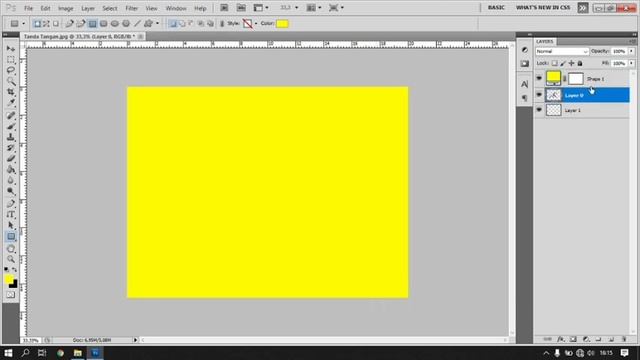Image resolution: width=640 pixels, height=360 pixels.
Task: Select the Crop tool
Action: pos(11,92)
